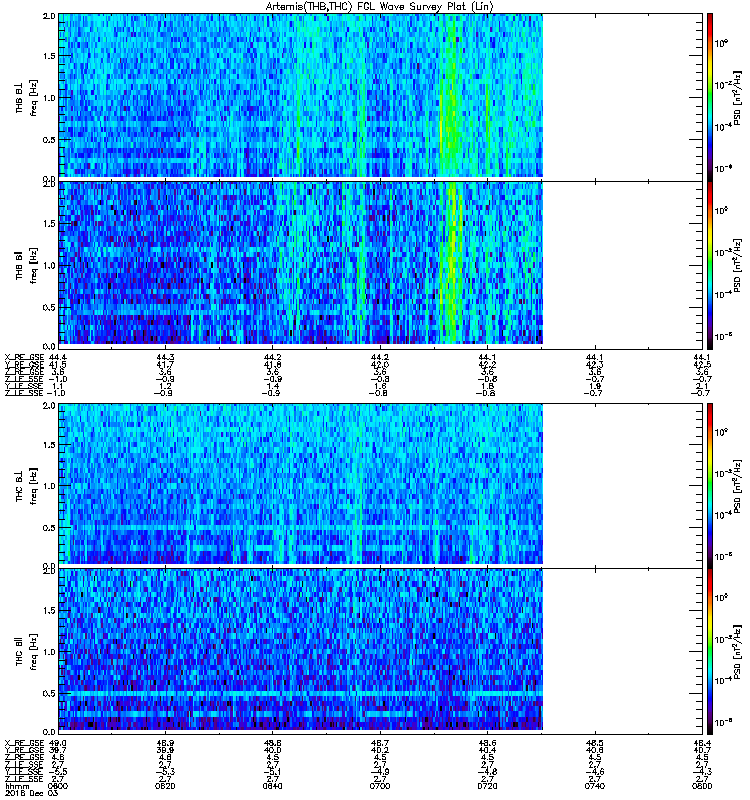Click the 'X_RE_GSE' row label under the THC panels

(25, 743)
